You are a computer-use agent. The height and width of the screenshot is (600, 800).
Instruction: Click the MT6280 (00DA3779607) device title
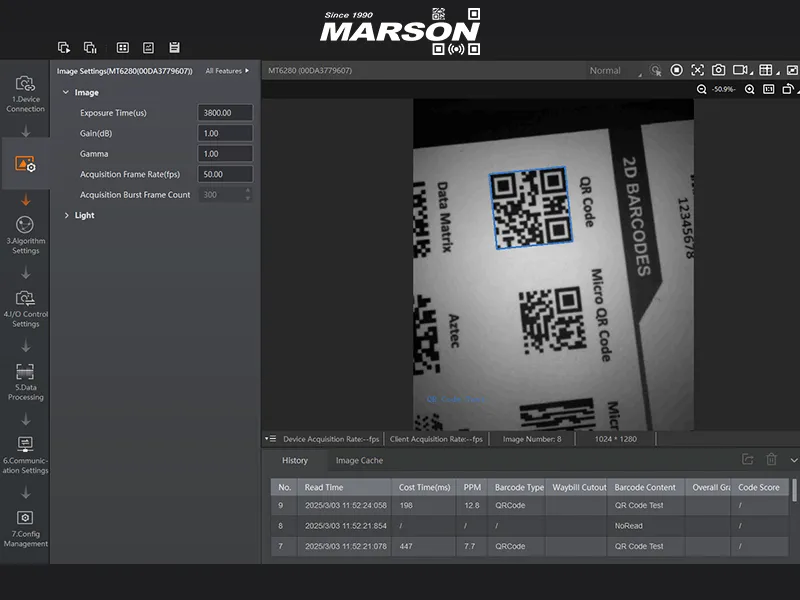tap(310, 70)
